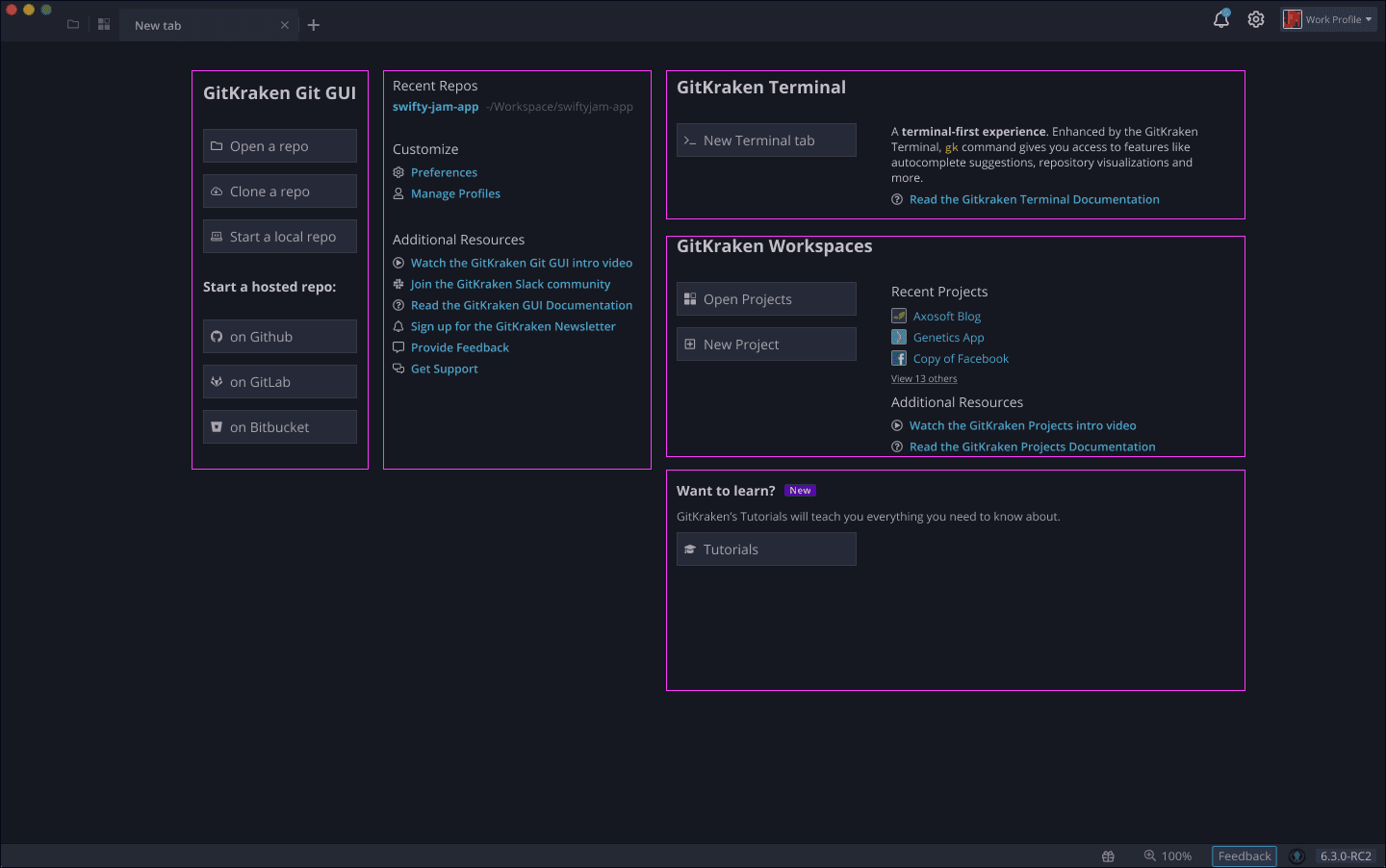Image resolution: width=1386 pixels, height=868 pixels.
Task: Click the Open Projects button
Action: [766, 299]
